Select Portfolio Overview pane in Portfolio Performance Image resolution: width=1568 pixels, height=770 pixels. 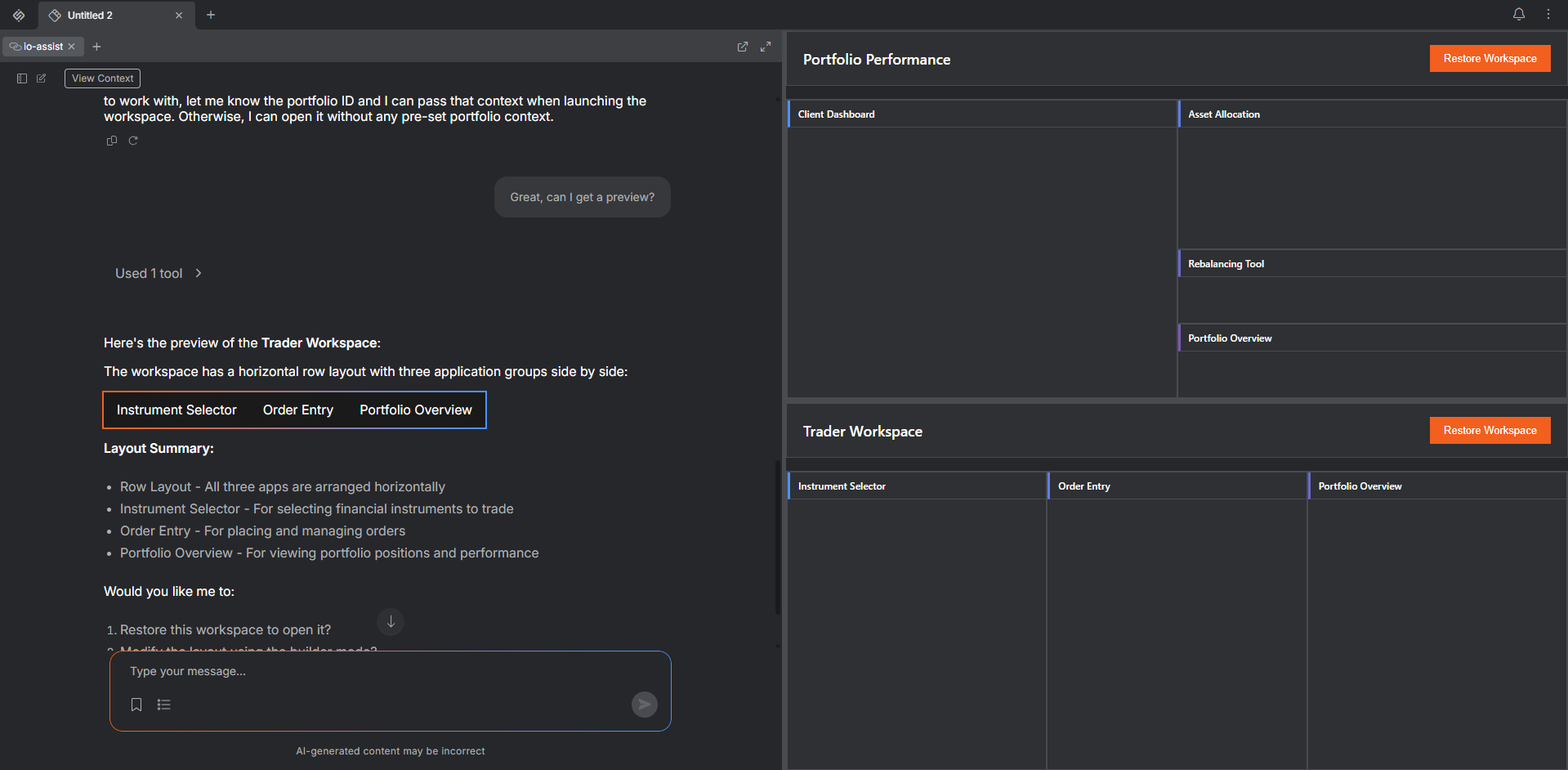1372,338
